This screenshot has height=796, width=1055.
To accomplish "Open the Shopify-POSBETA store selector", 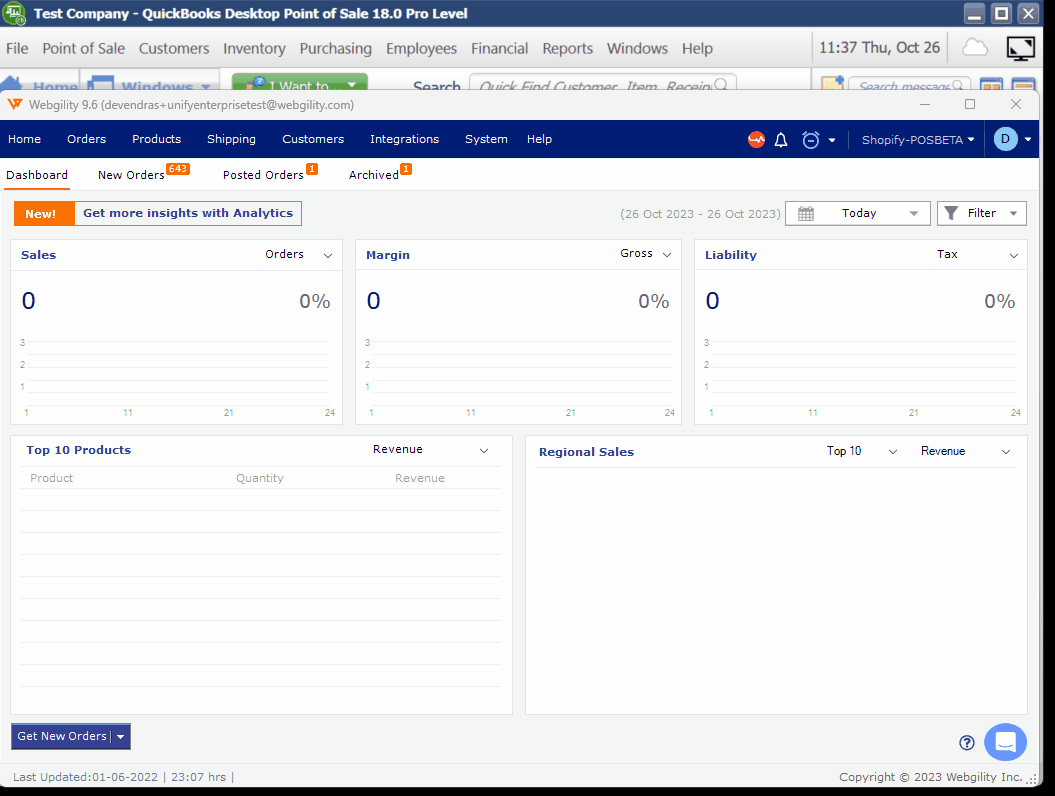I will pyautogui.click(x=918, y=139).
